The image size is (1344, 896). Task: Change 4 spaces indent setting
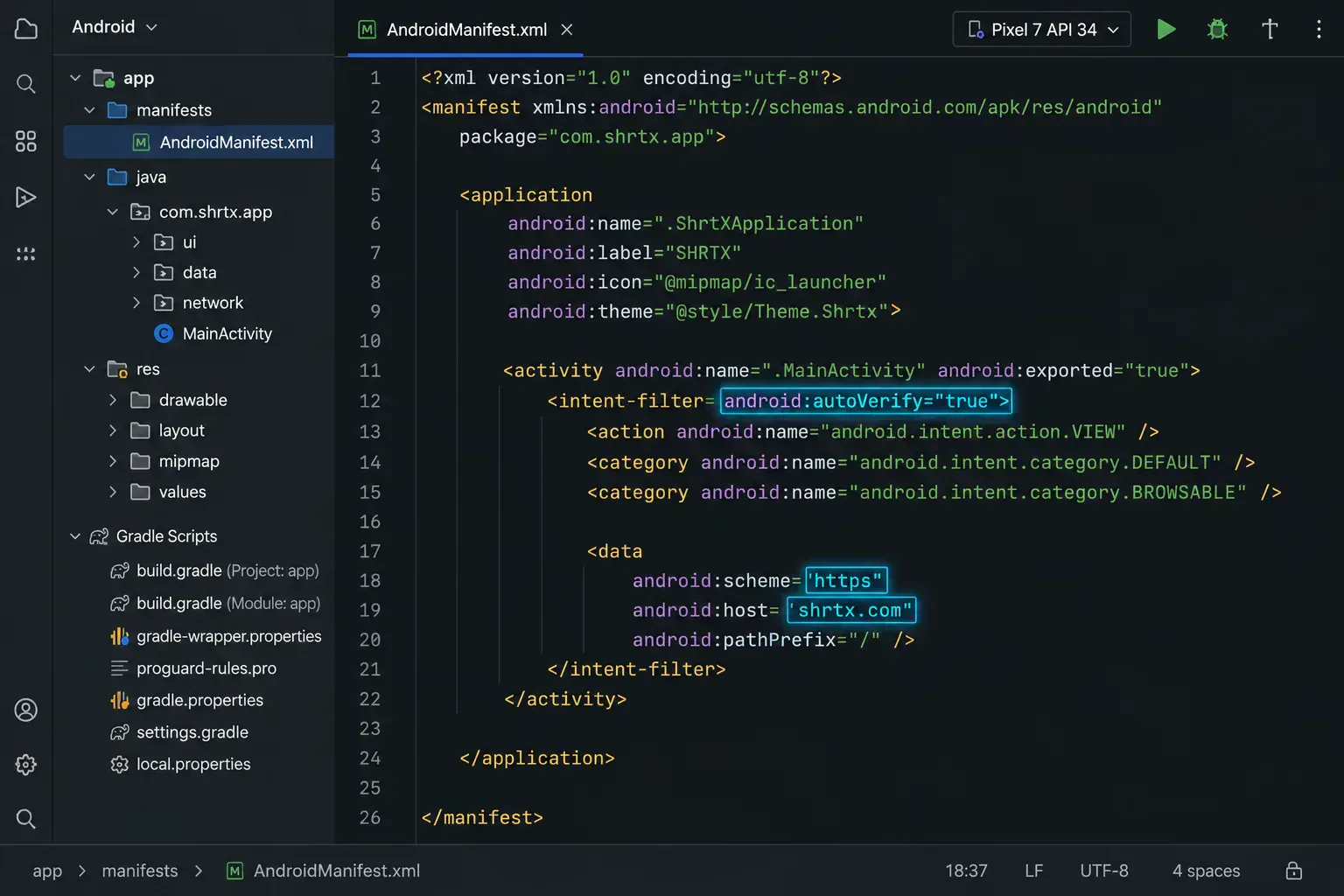[1206, 871]
